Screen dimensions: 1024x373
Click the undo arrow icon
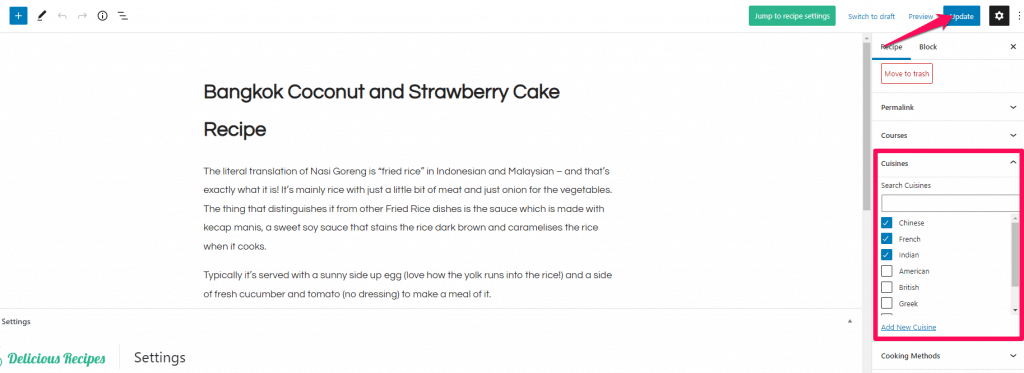pos(62,16)
